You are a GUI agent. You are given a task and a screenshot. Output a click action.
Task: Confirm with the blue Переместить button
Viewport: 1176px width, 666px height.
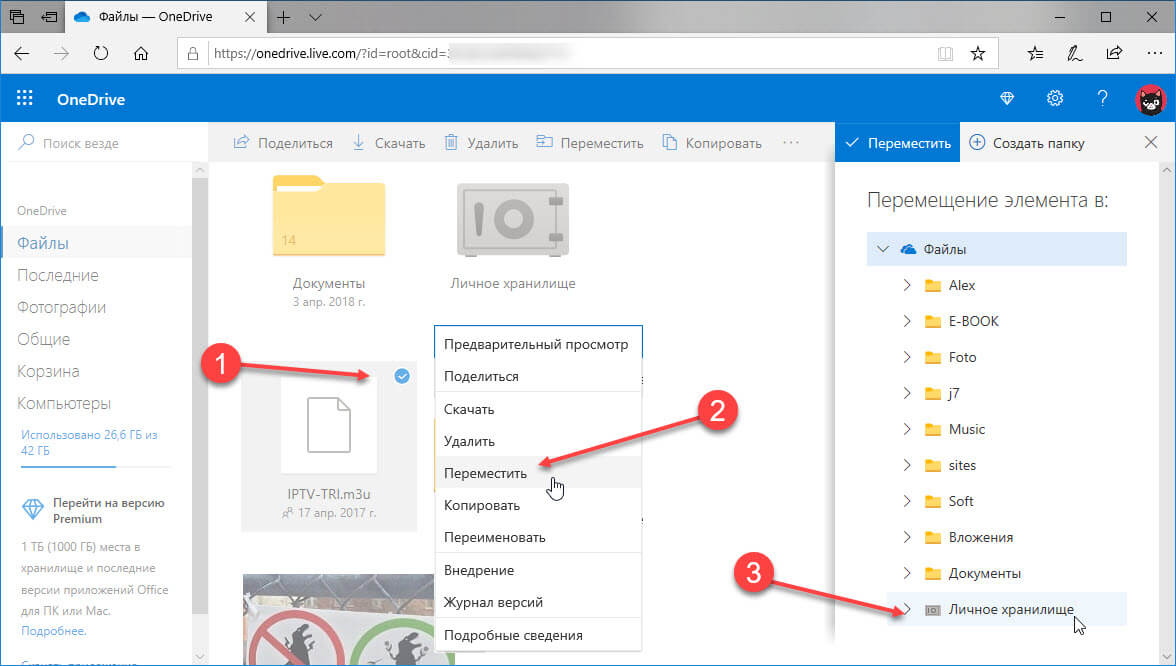(x=897, y=142)
